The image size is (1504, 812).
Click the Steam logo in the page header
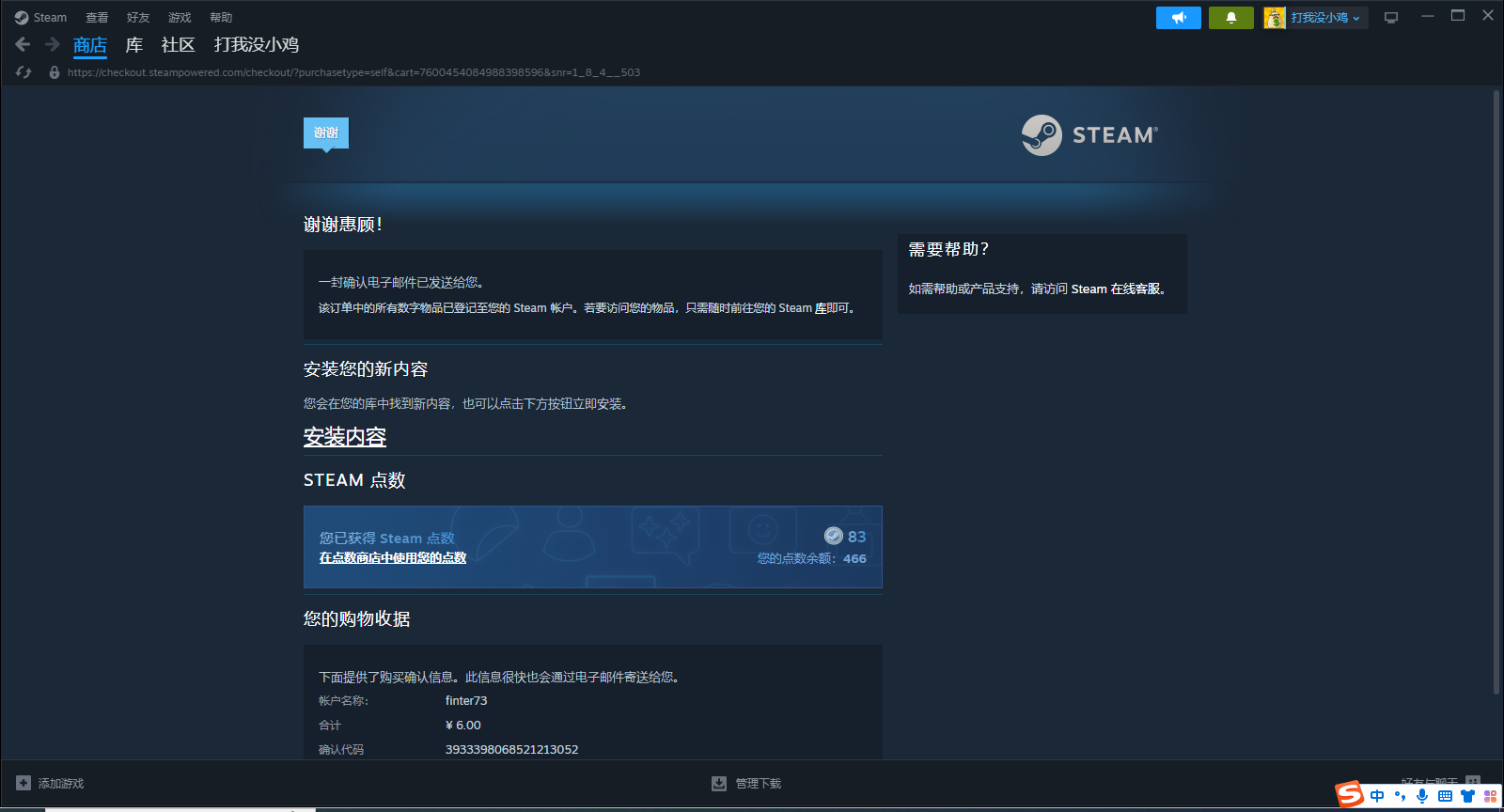pyautogui.click(x=1089, y=135)
